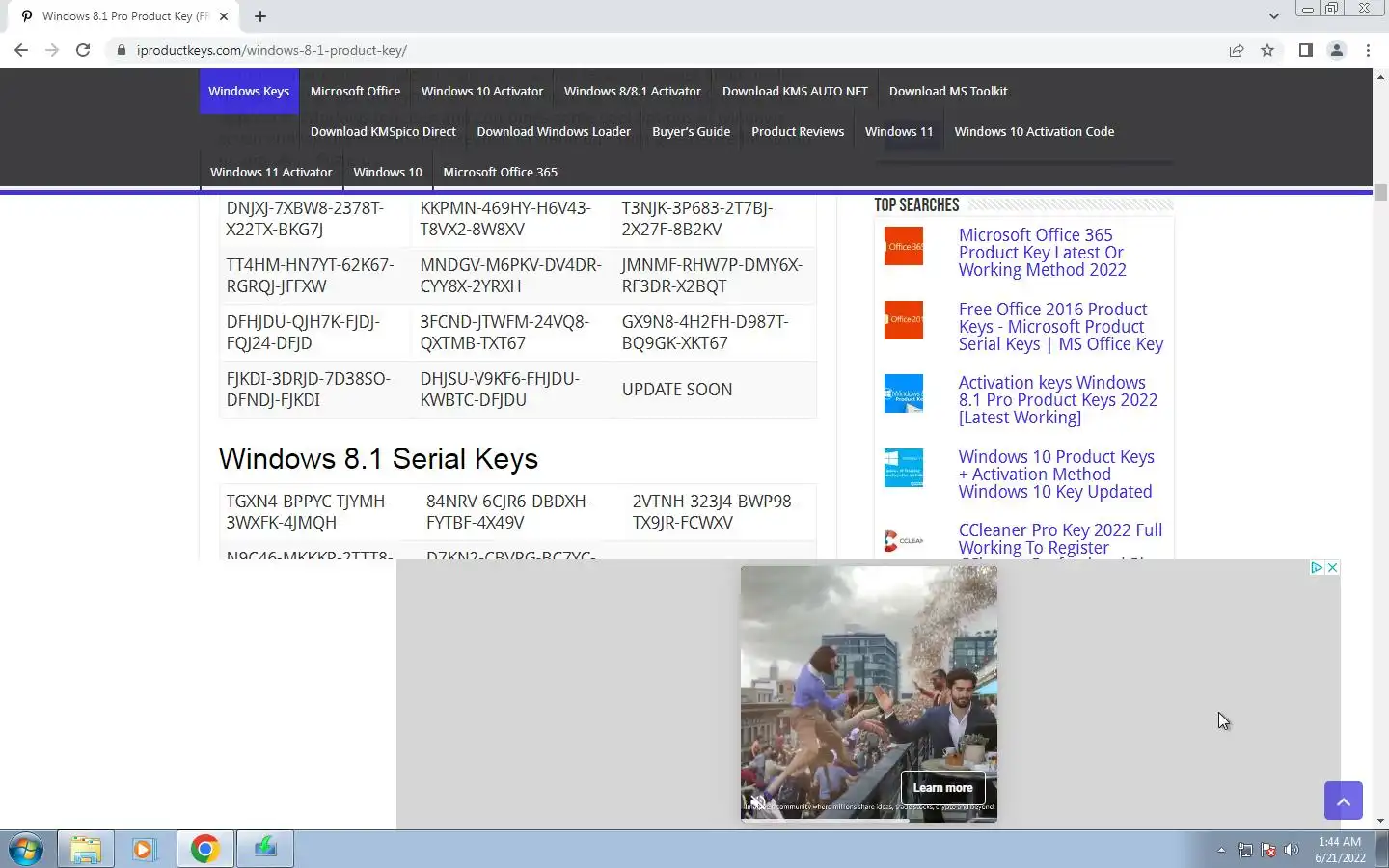
Task: Open the green arrow taskbar application
Action: (x=265, y=850)
